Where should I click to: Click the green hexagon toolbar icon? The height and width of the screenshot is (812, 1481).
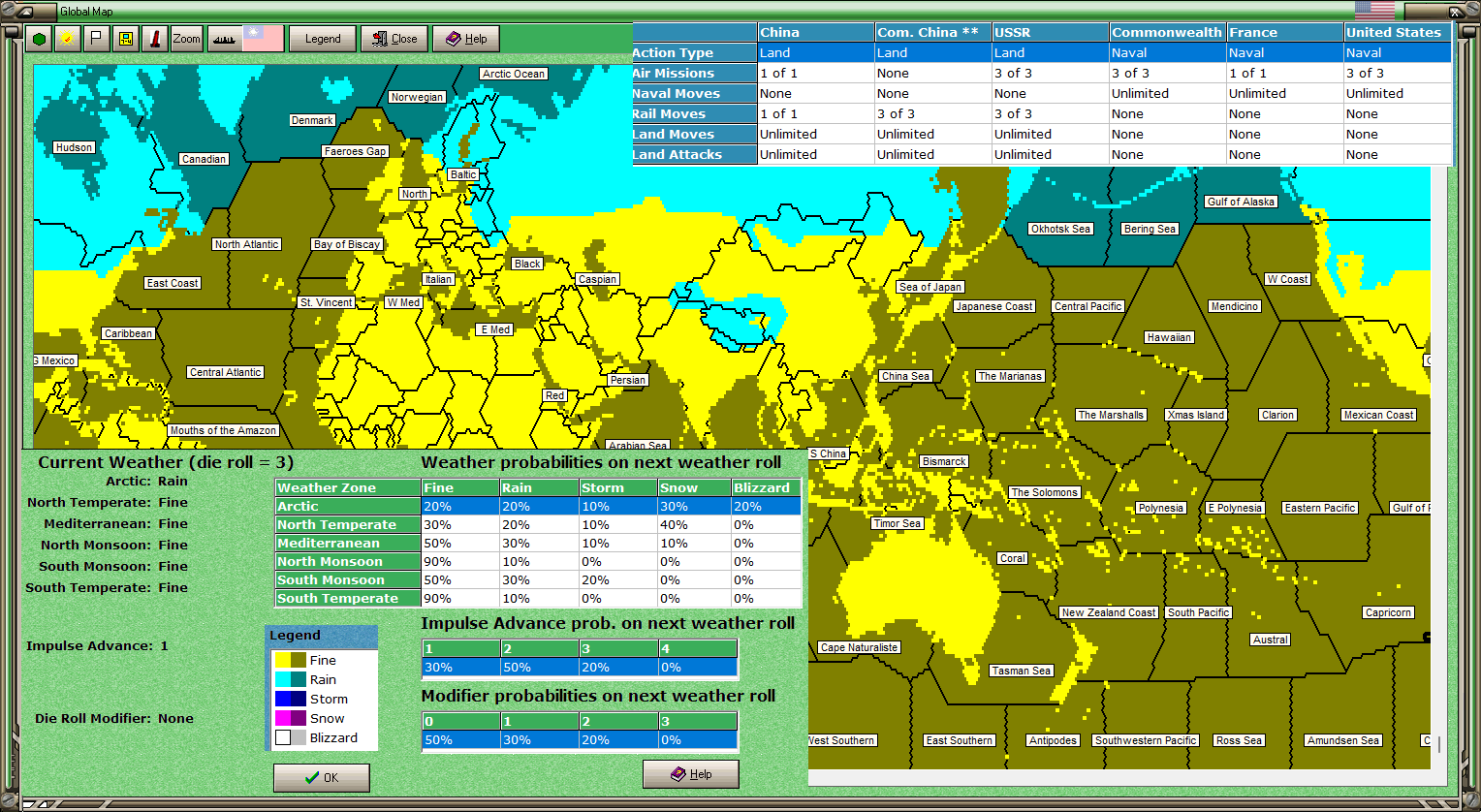coord(39,39)
